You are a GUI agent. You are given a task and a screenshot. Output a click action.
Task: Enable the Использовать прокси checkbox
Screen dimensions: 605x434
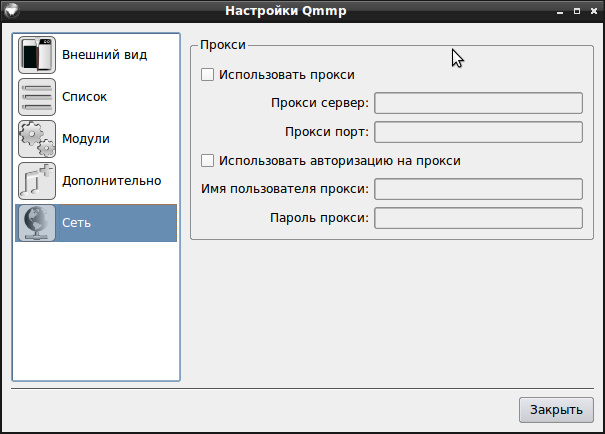click(208, 74)
